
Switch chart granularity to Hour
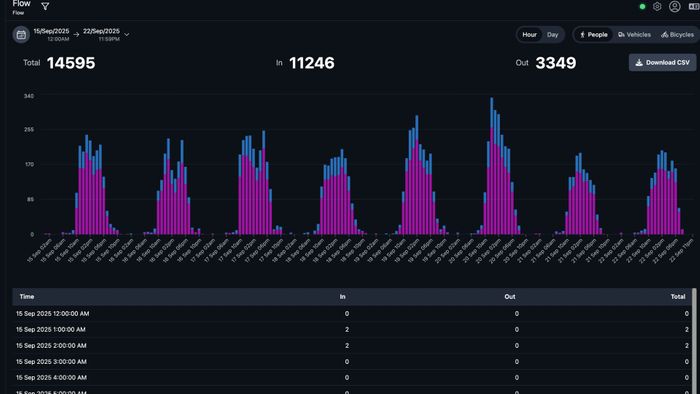[x=529, y=35]
